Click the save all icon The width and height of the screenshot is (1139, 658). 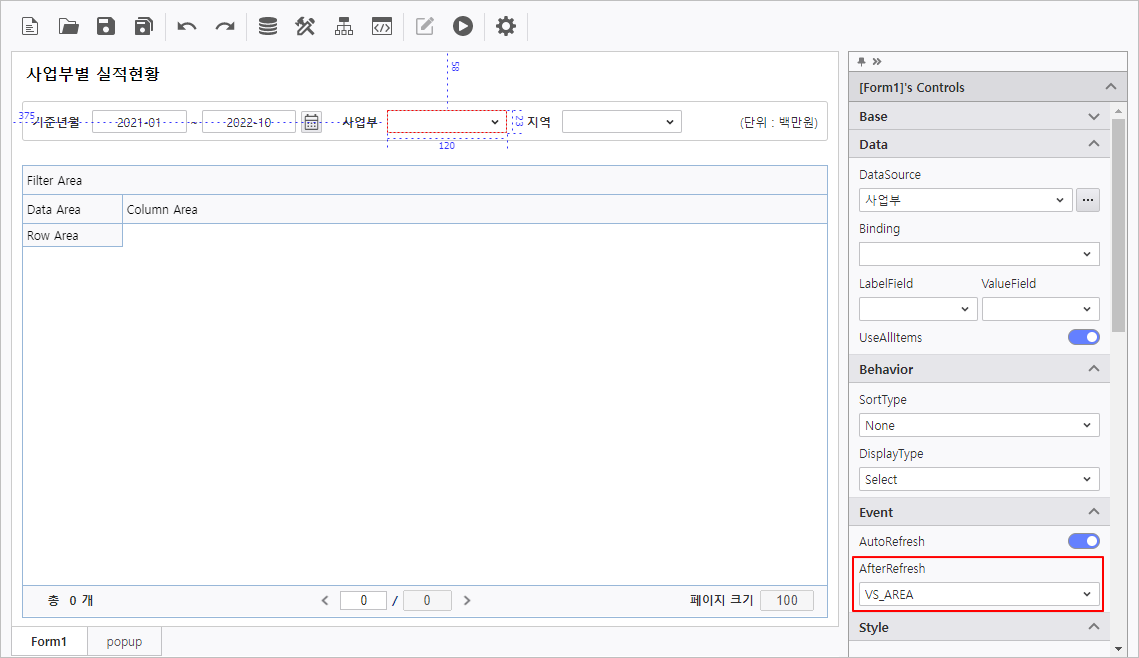click(x=144, y=27)
